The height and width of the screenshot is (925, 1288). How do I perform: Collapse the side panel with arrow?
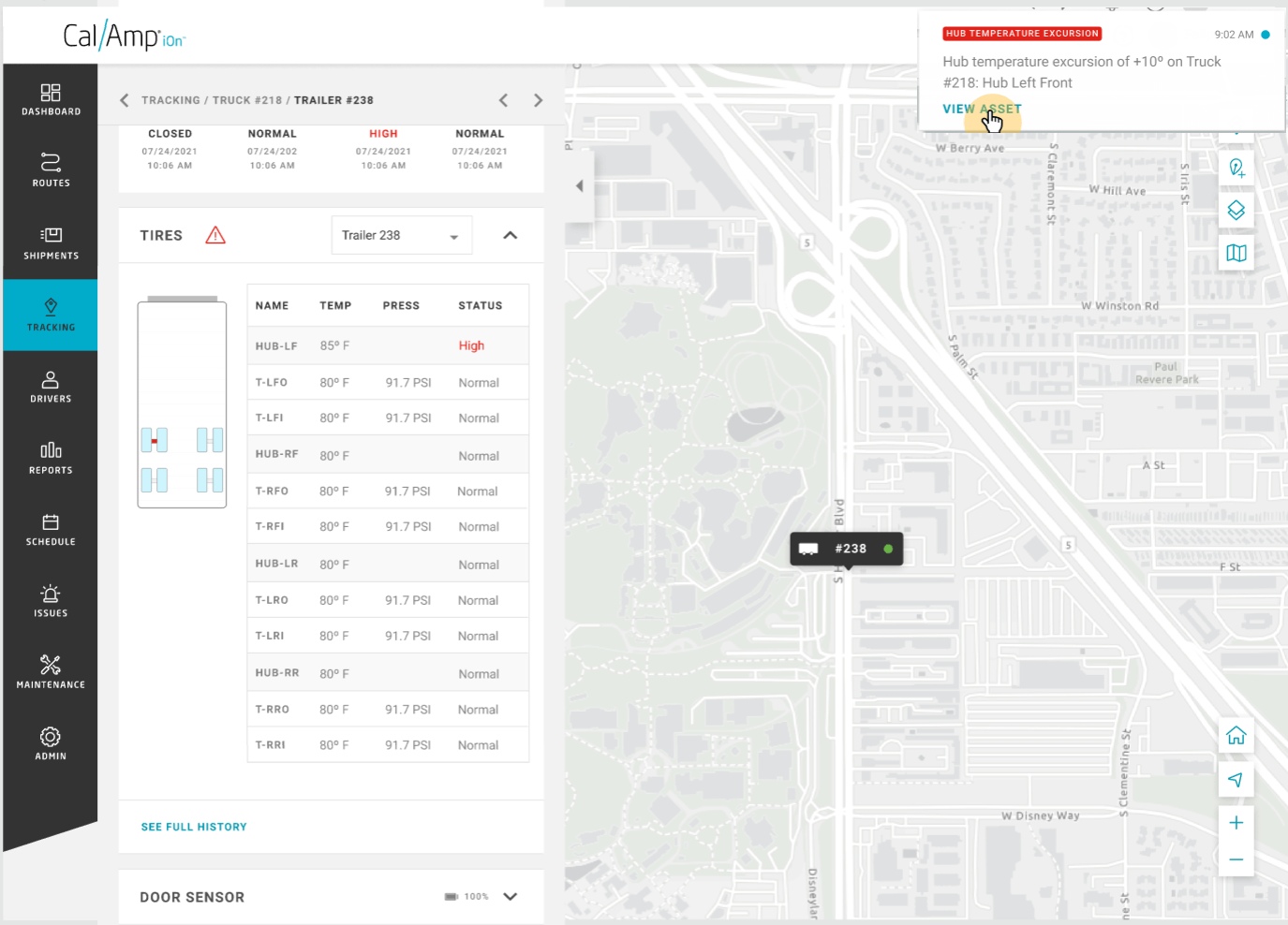click(x=579, y=186)
